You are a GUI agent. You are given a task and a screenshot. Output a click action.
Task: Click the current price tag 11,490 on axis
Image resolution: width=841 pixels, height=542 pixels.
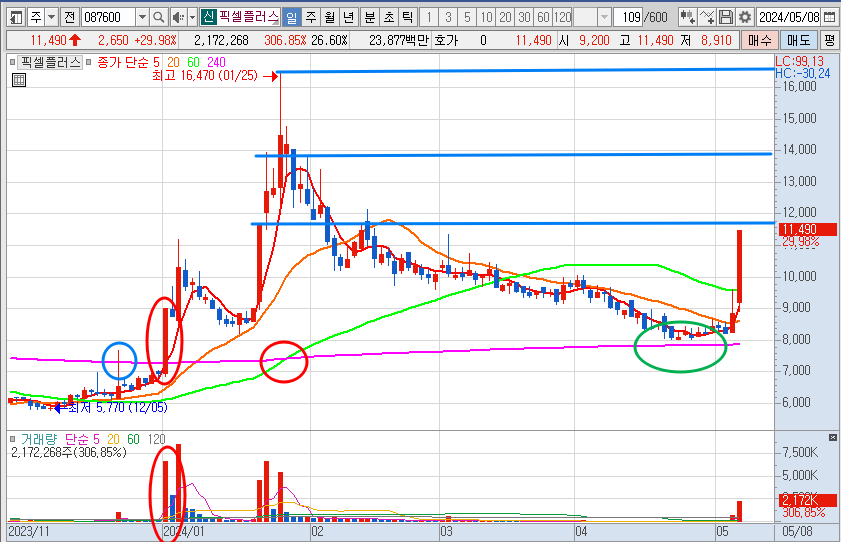tap(807, 229)
